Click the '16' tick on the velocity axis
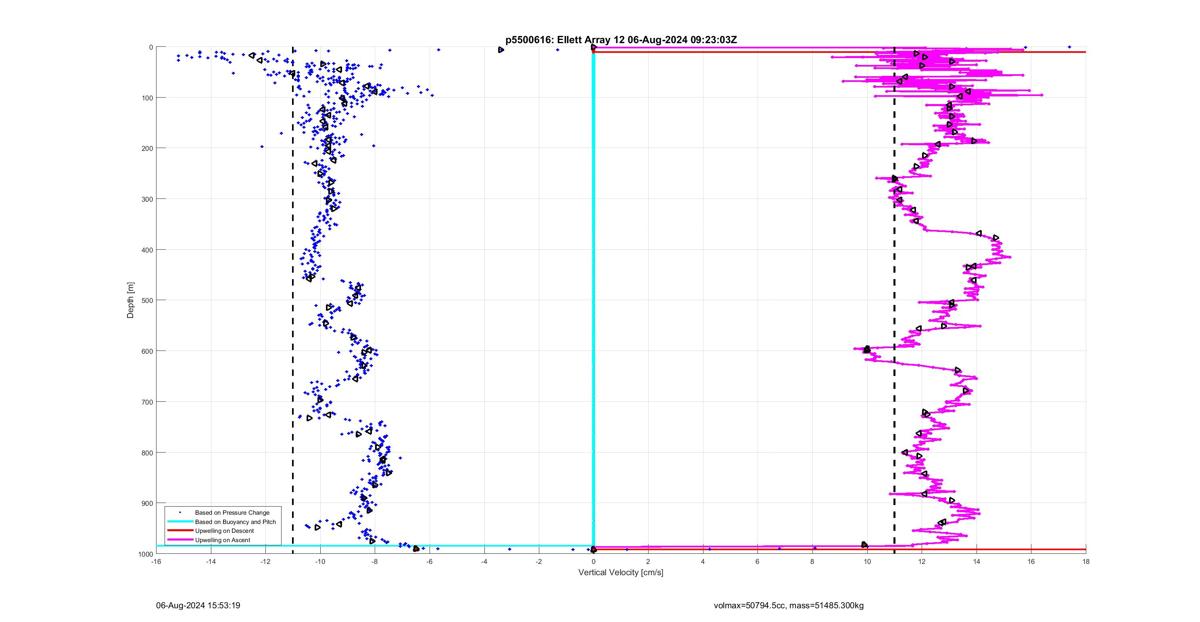 pyautogui.click(x=1031, y=562)
